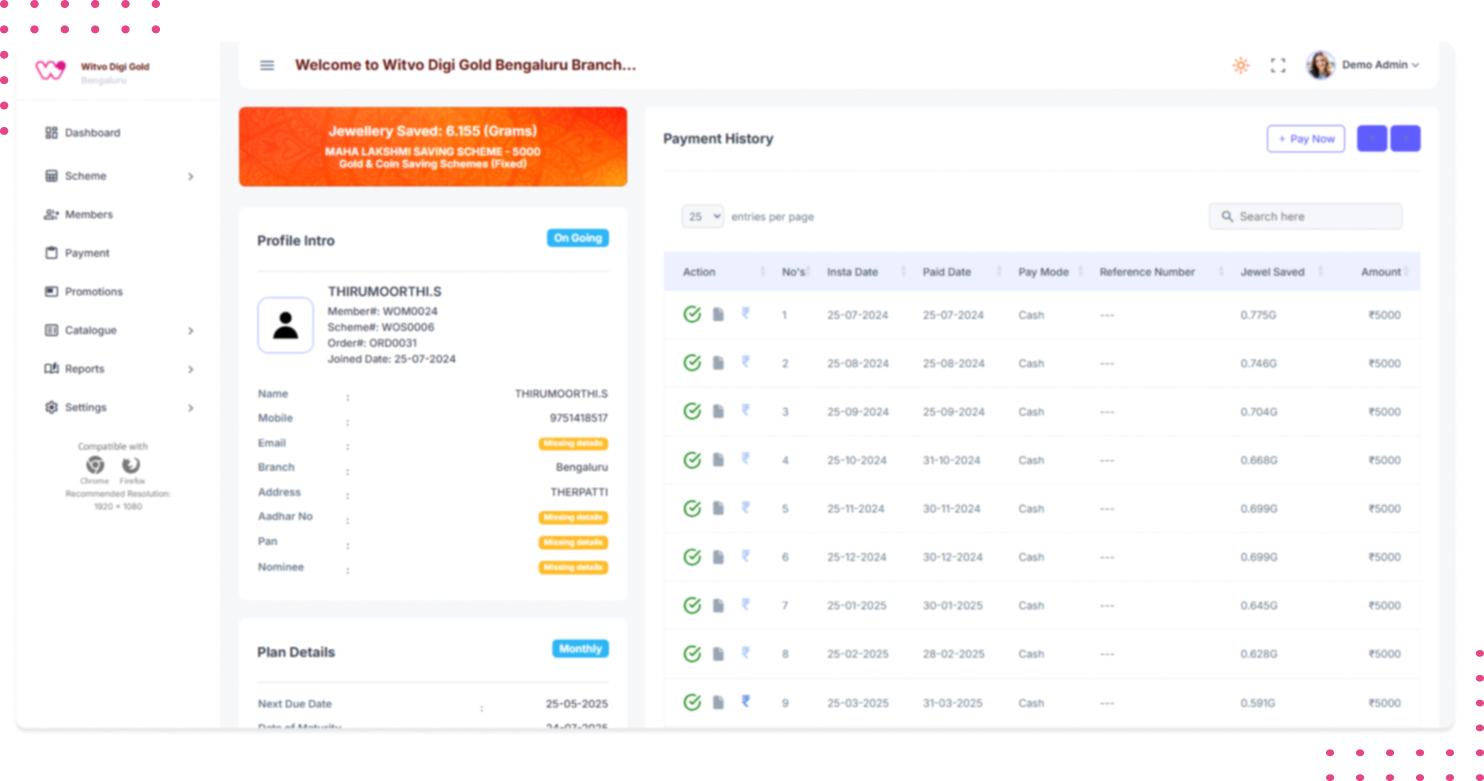Click the Demo Admin profile avatar

1321,65
